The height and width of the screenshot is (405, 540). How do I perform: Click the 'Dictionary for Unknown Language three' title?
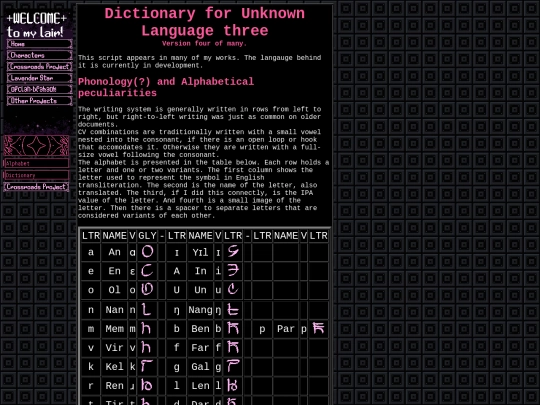tap(205, 22)
